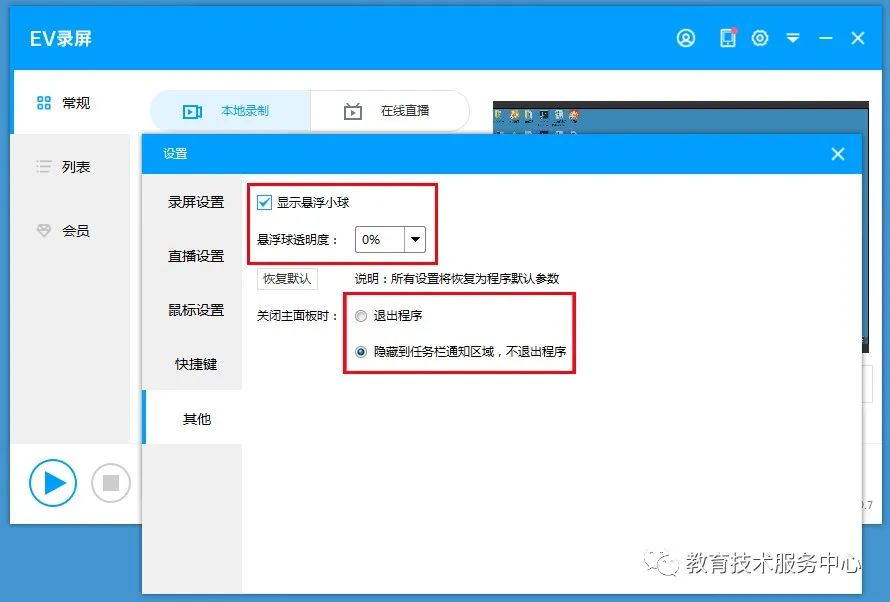This screenshot has width=890, height=602.
Task: Click the 恢复默认 button
Action: click(x=287, y=279)
